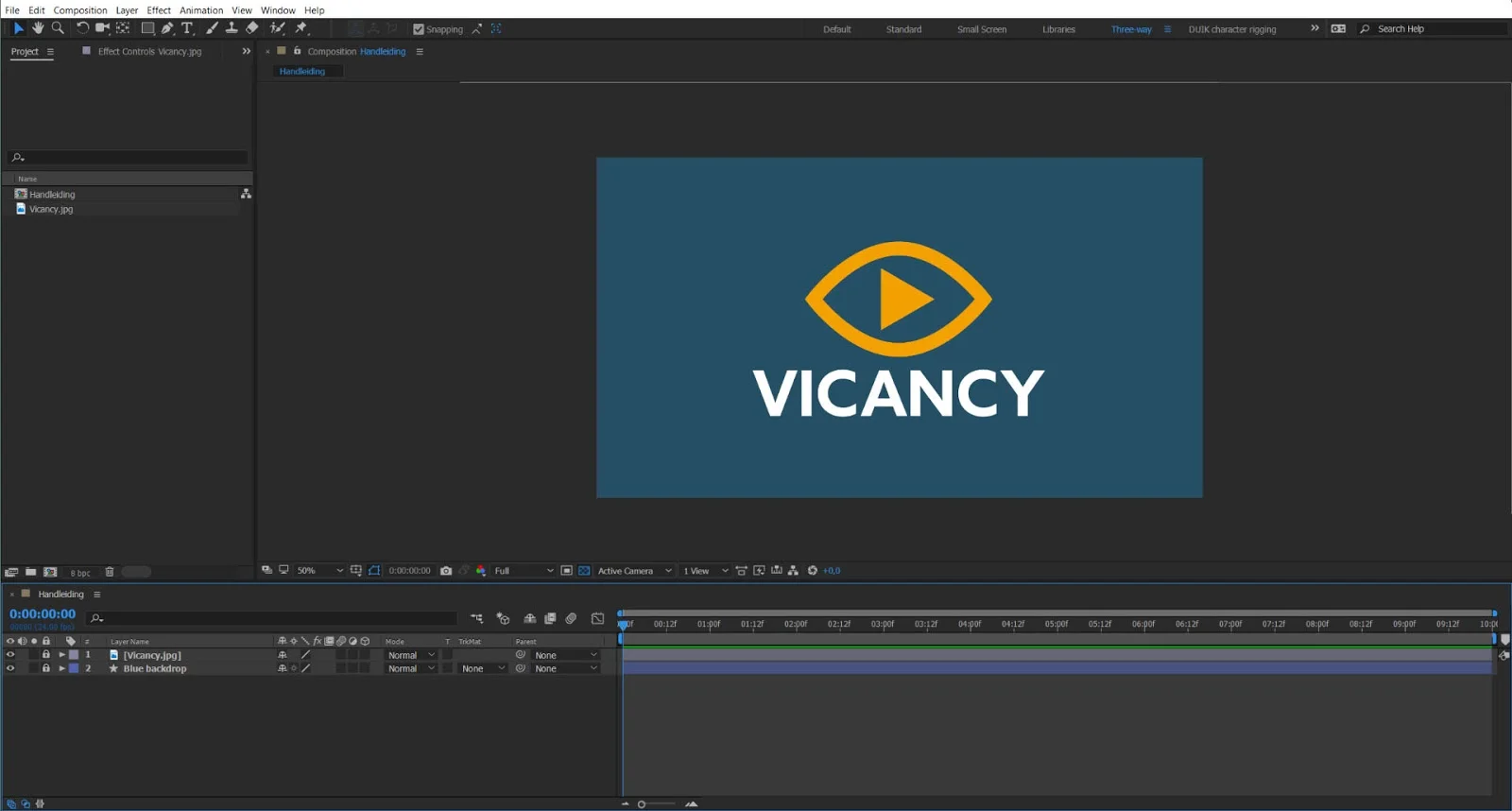Toggle the composition lock in viewer tab
This screenshot has height=811, width=1512.
[298, 51]
